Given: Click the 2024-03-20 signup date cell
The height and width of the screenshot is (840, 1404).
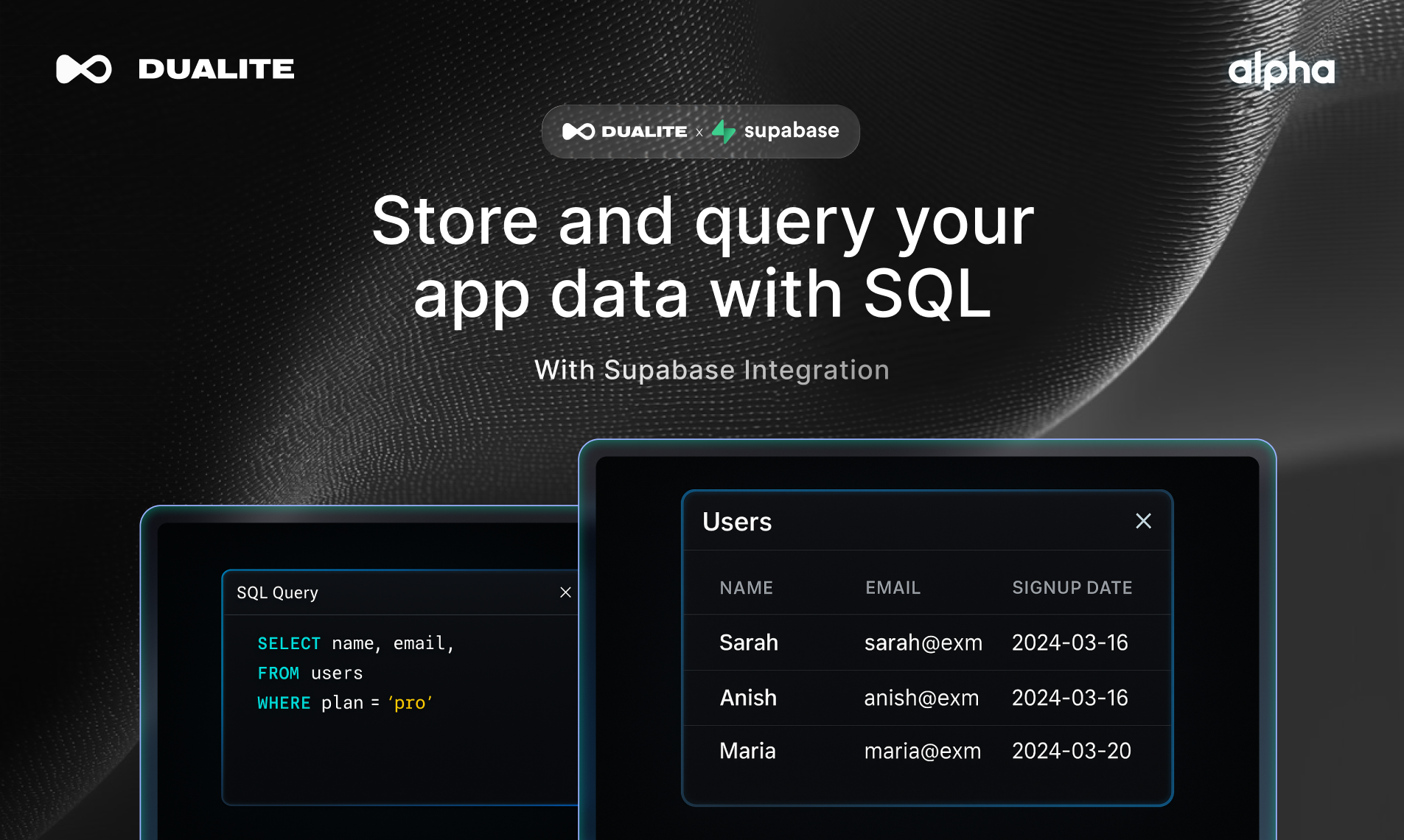Looking at the screenshot, I should tap(1072, 751).
